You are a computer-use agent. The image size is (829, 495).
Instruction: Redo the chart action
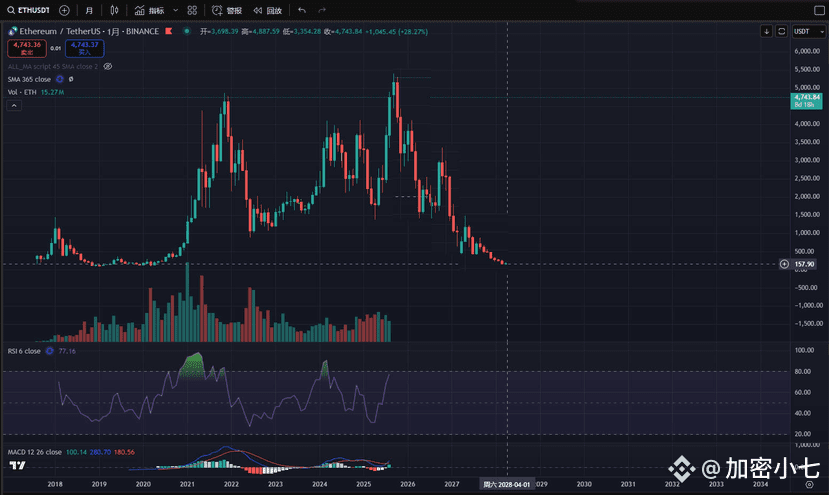click(x=322, y=10)
